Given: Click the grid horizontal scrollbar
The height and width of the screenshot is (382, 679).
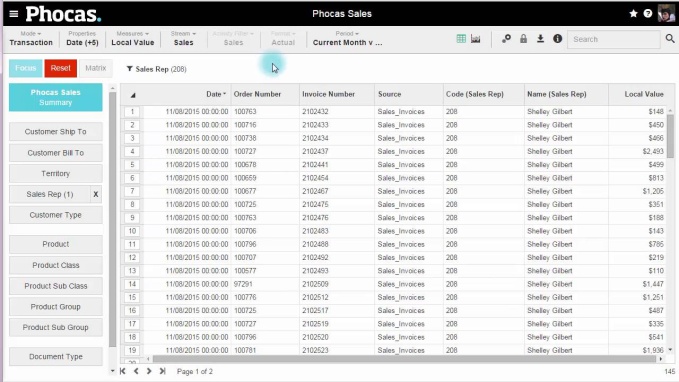Looking at the screenshot, I should click(404, 359).
